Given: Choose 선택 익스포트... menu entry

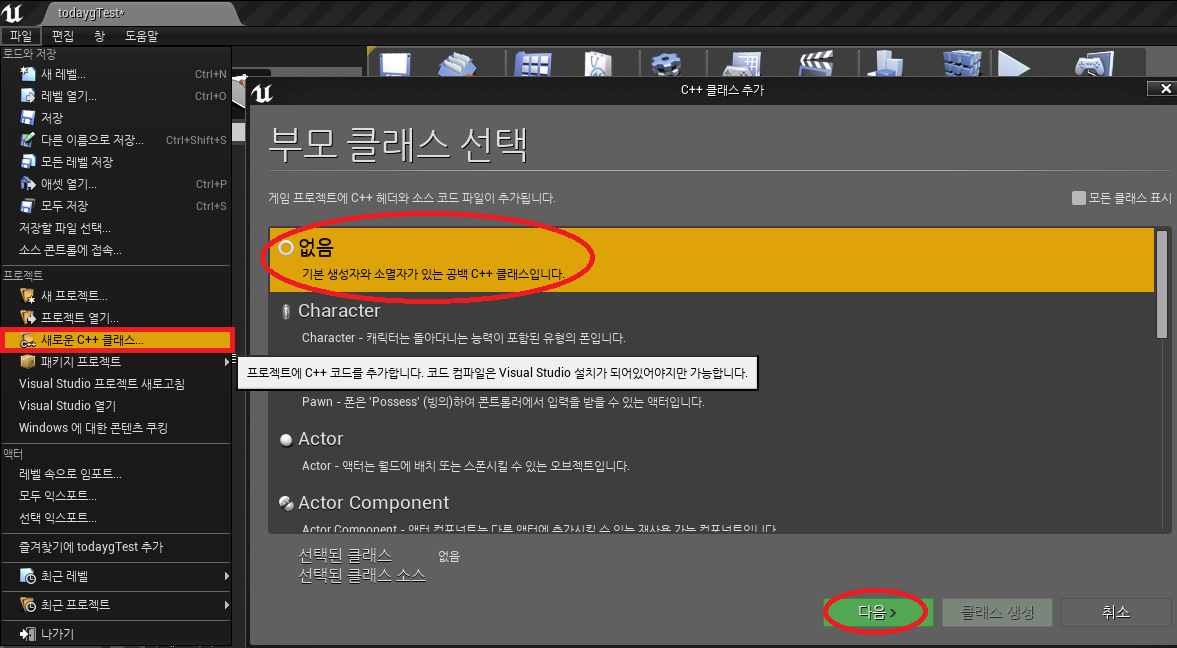Looking at the screenshot, I should click(x=116, y=518).
